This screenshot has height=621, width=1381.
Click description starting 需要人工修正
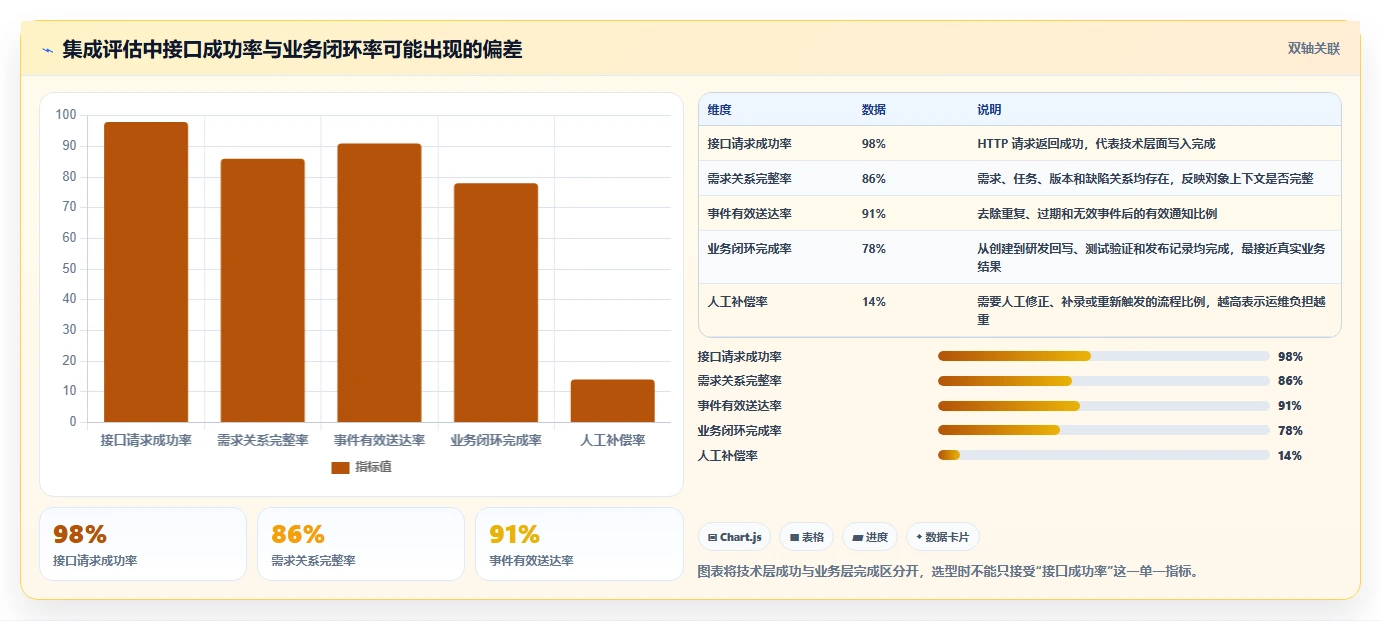[x=1152, y=311]
